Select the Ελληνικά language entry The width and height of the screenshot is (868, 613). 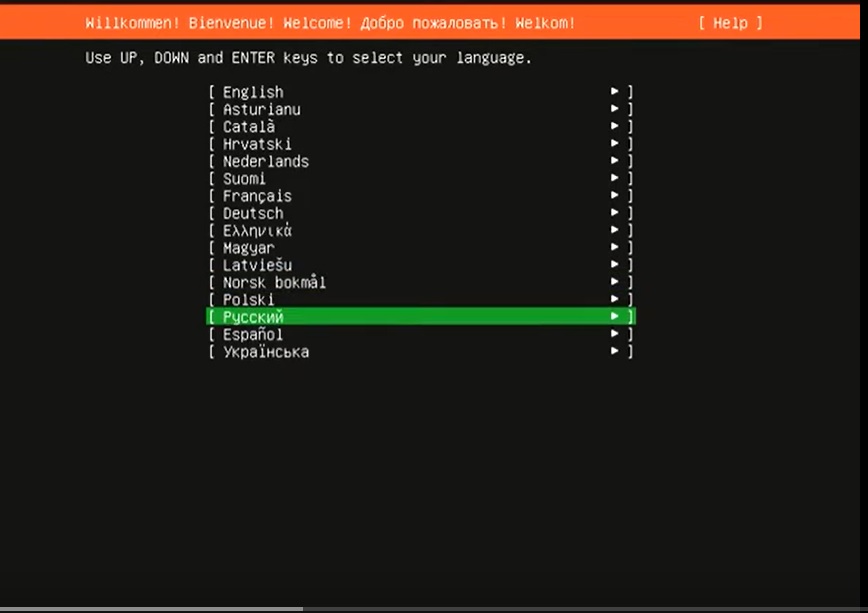click(x=421, y=230)
